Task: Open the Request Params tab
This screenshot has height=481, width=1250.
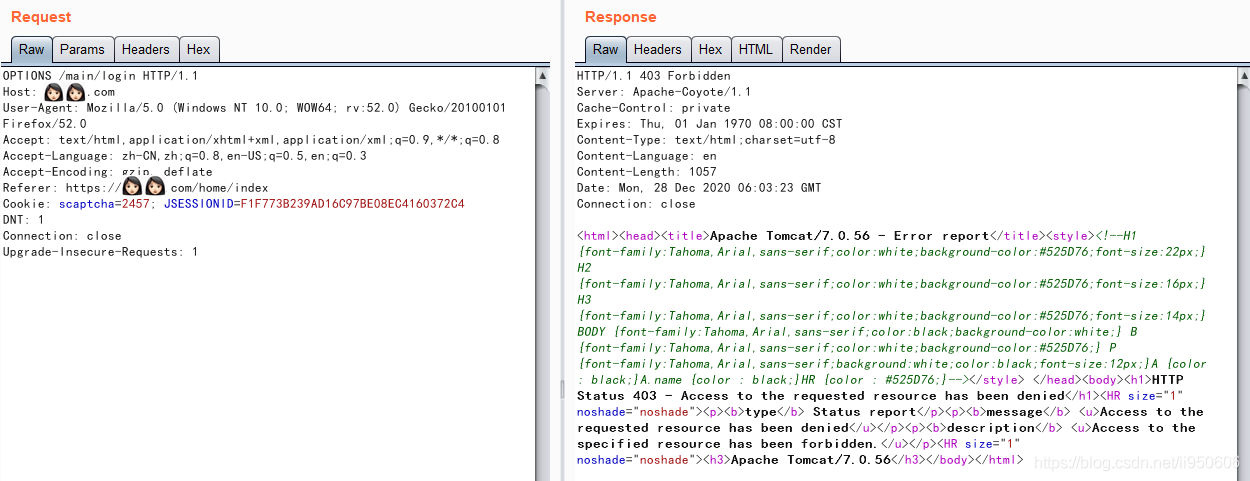Action: point(82,49)
